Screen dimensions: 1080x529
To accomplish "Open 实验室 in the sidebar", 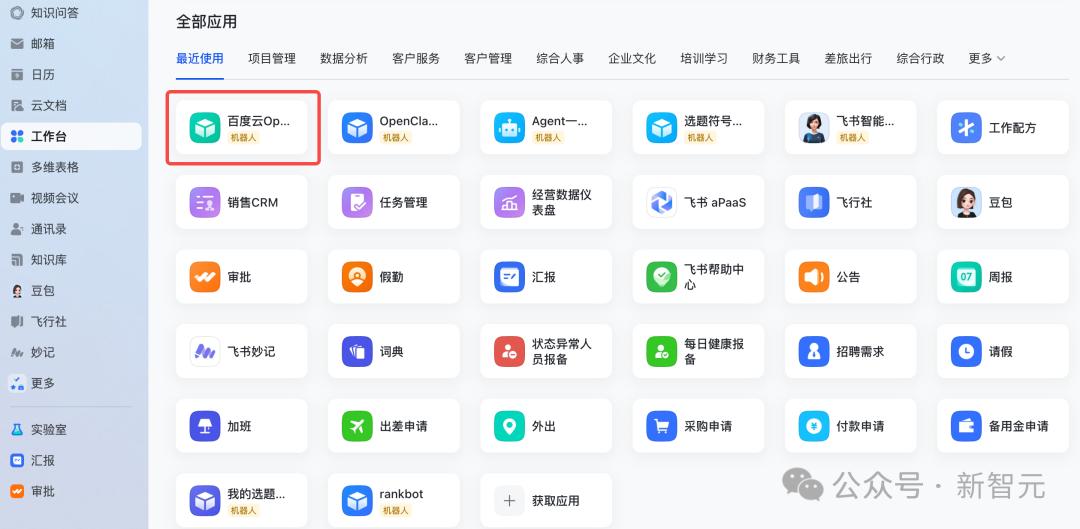I will pos(72,430).
